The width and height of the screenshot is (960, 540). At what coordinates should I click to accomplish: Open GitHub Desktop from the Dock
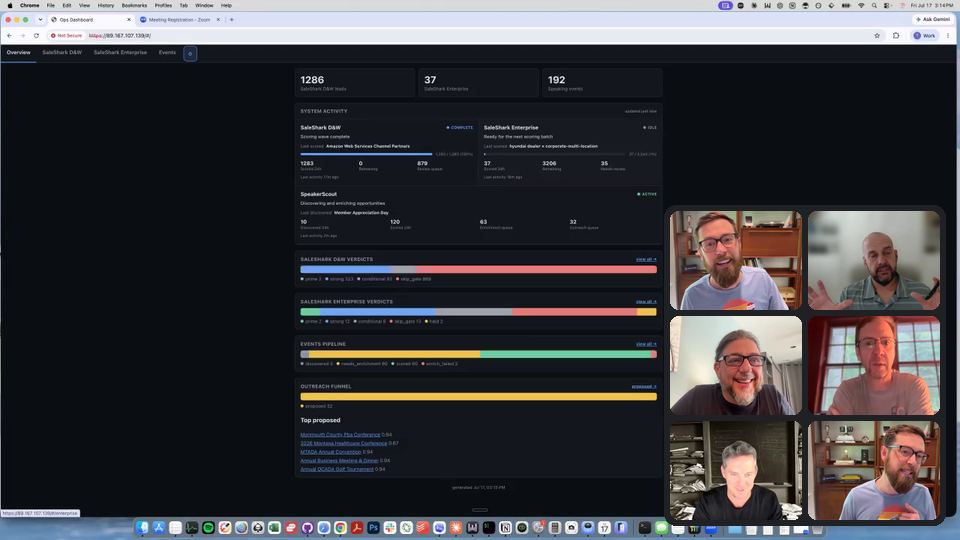(x=307, y=527)
